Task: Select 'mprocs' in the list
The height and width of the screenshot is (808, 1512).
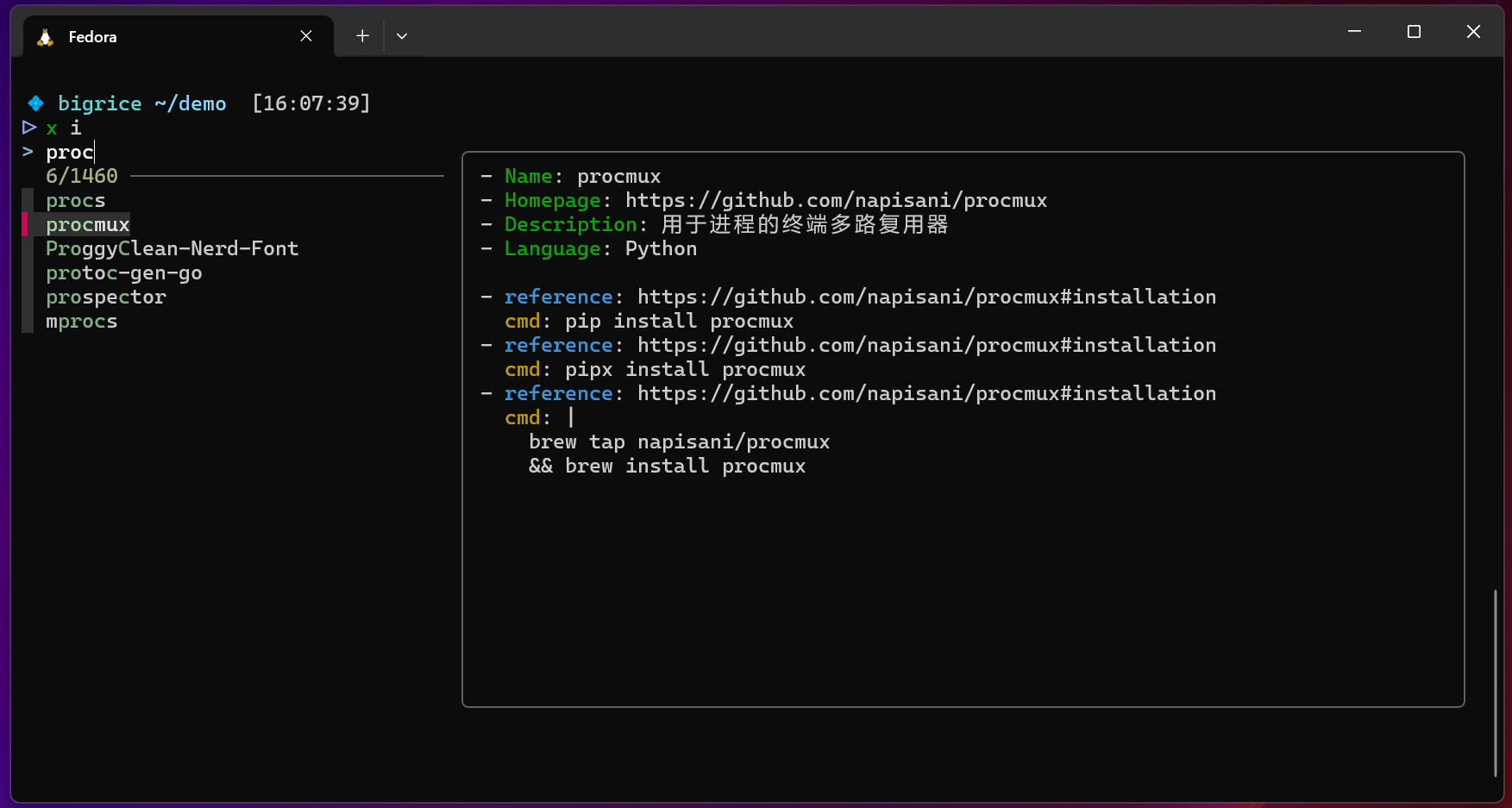Action: coord(82,322)
